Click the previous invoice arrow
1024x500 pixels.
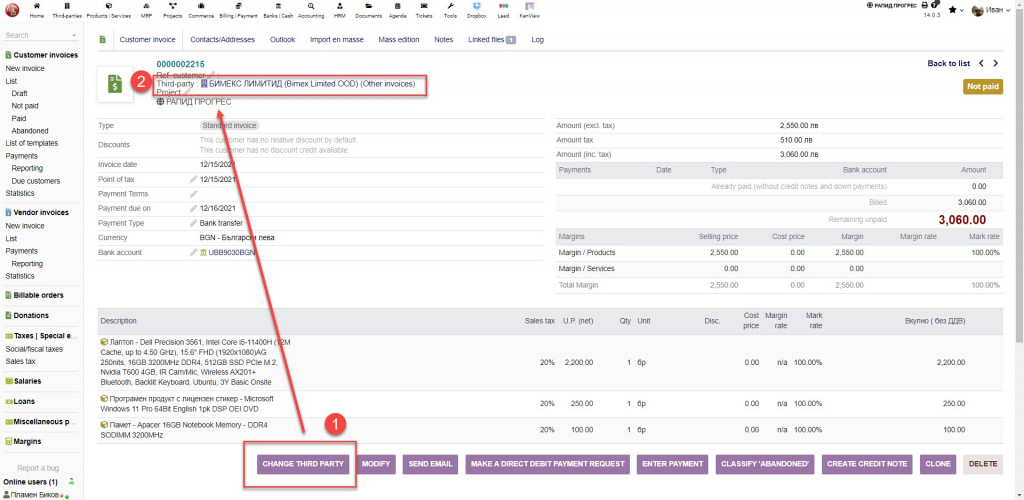981,63
